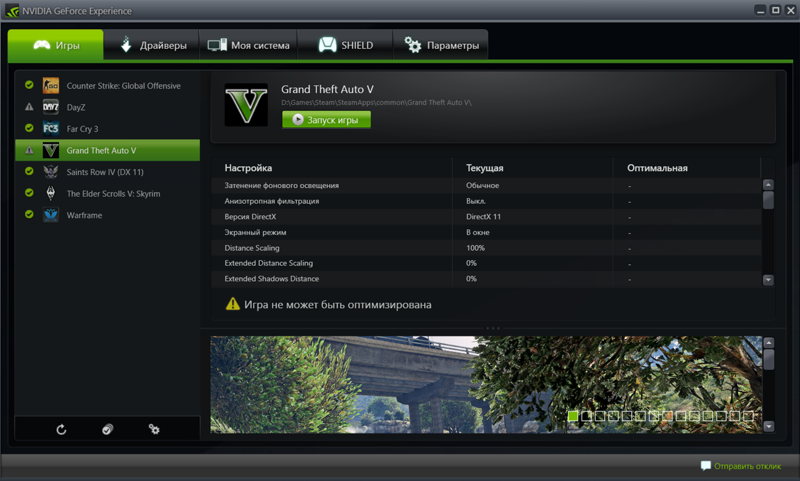This screenshot has width=800, height=481.
Task: Click the NVIDIA logo in title bar
Action: pyautogui.click(x=12, y=11)
